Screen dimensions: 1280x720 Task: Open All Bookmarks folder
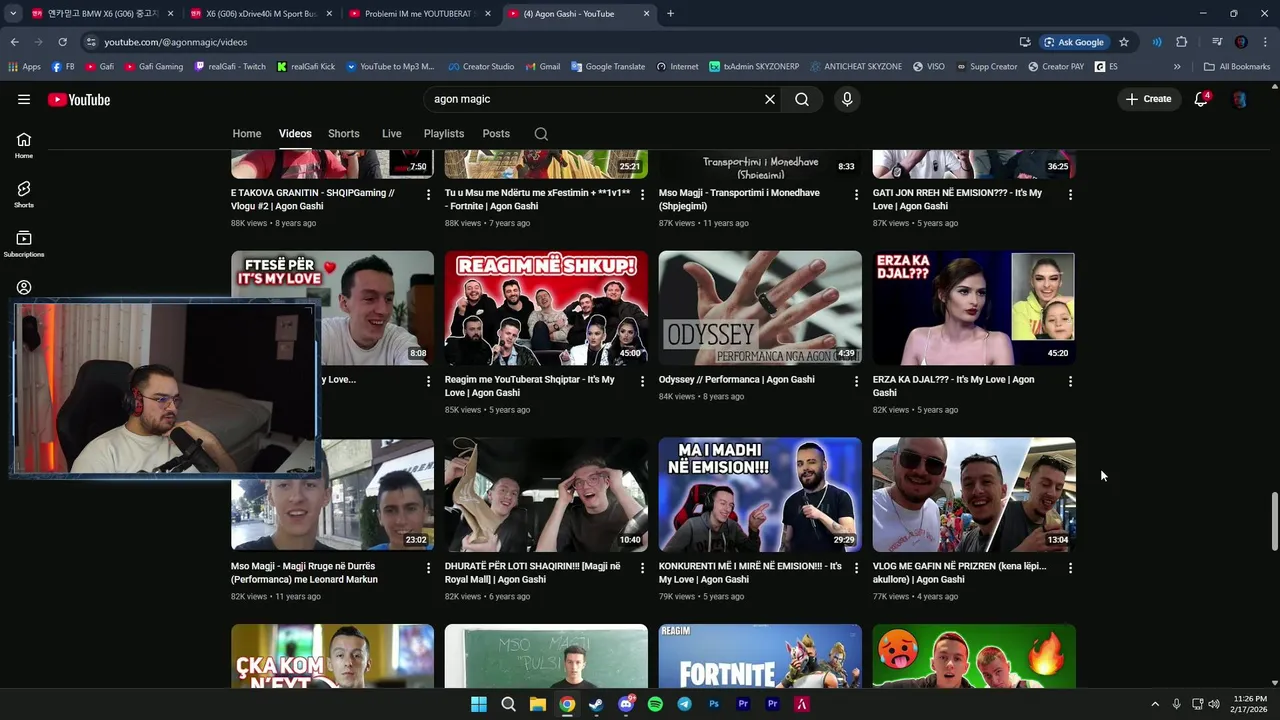click(x=1237, y=66)
